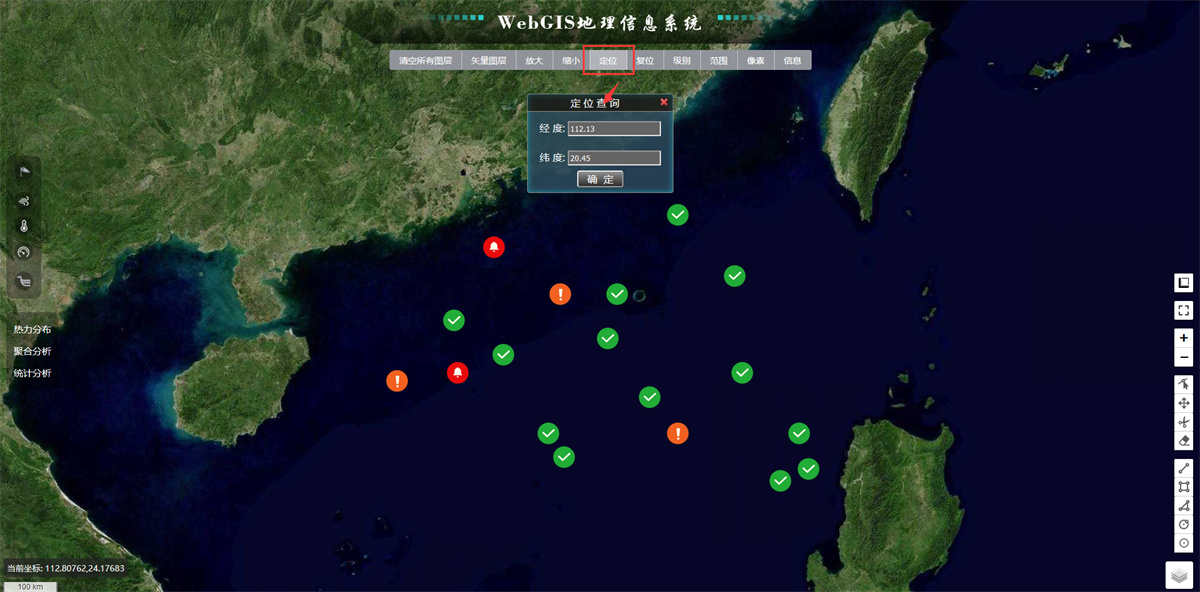Viewport: 1200px width, 592px height.
Task: Pick the eraser tool
Action: point(1184,441)
